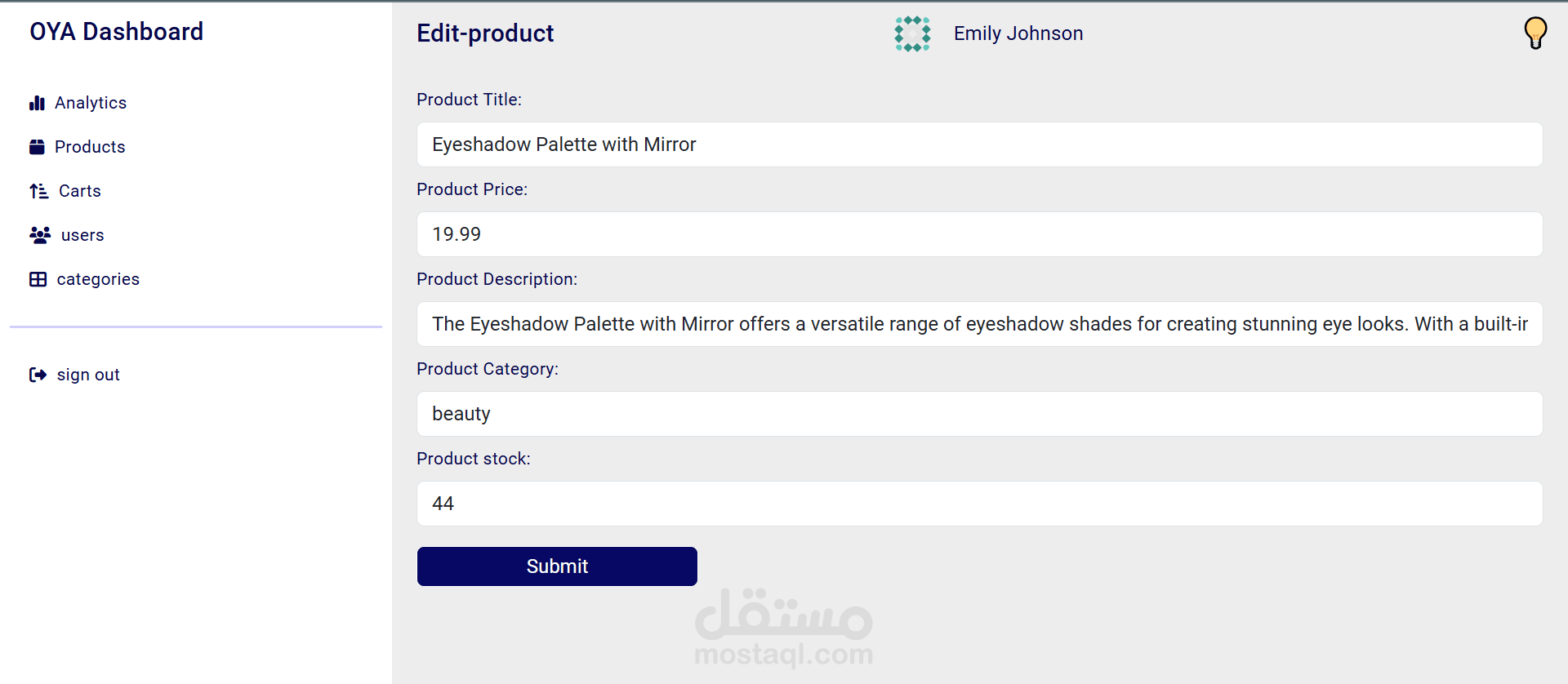
Task: Open the categories section
Action: click(x=98, y=279)
